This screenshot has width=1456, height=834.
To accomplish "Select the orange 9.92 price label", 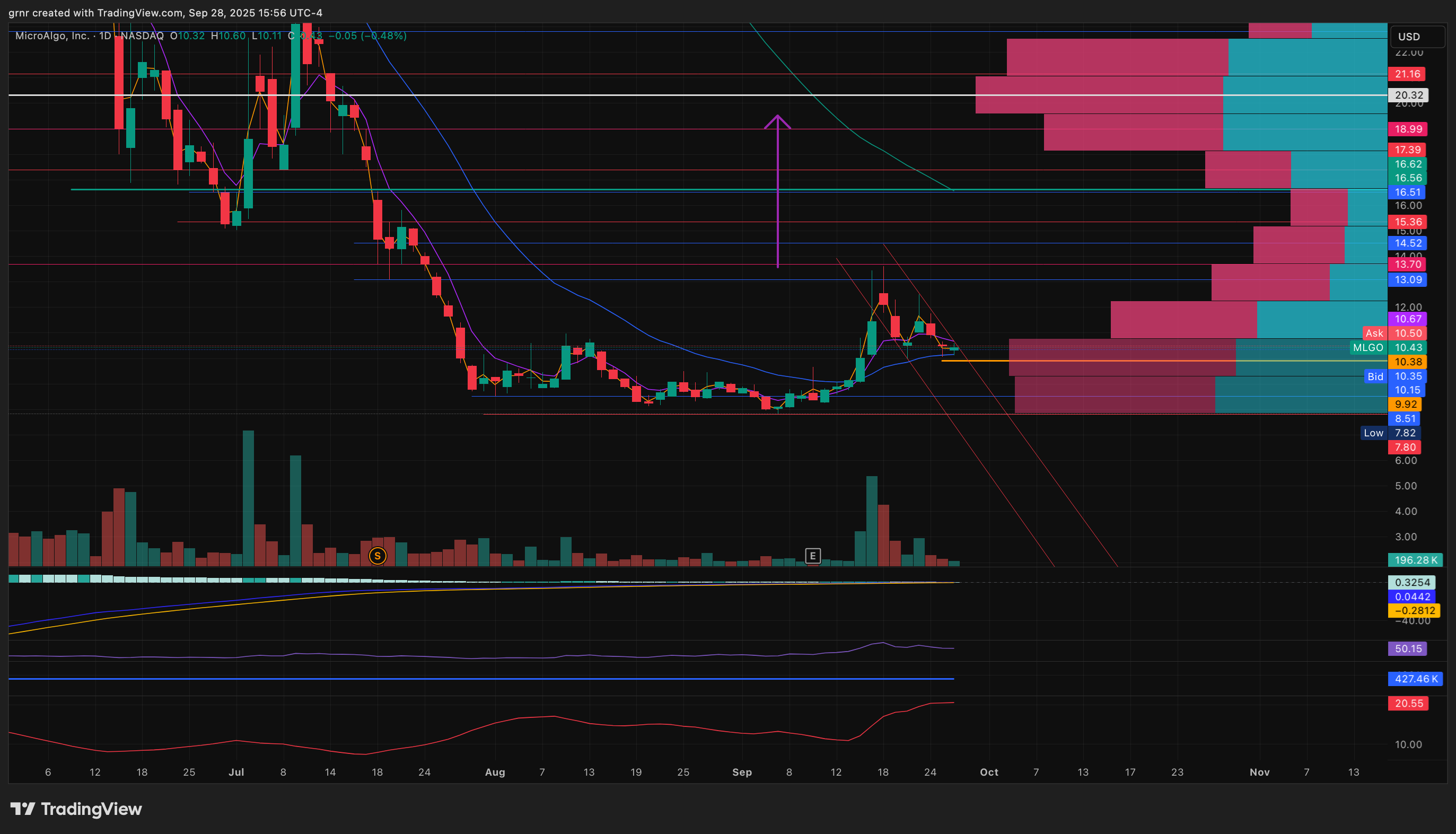I will [x=1405, y=405].
